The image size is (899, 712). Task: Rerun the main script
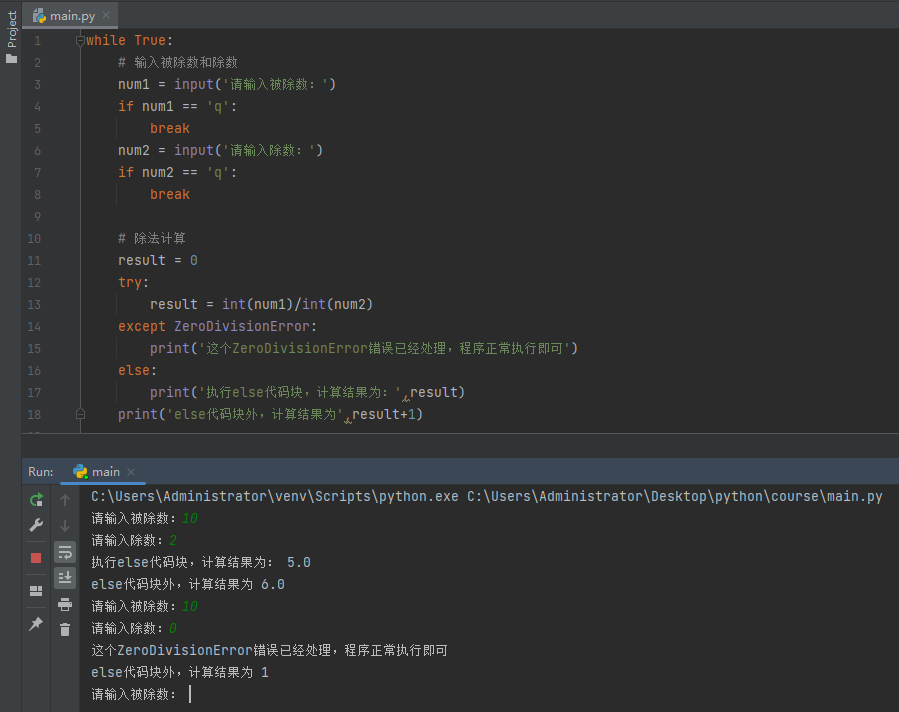36,500
